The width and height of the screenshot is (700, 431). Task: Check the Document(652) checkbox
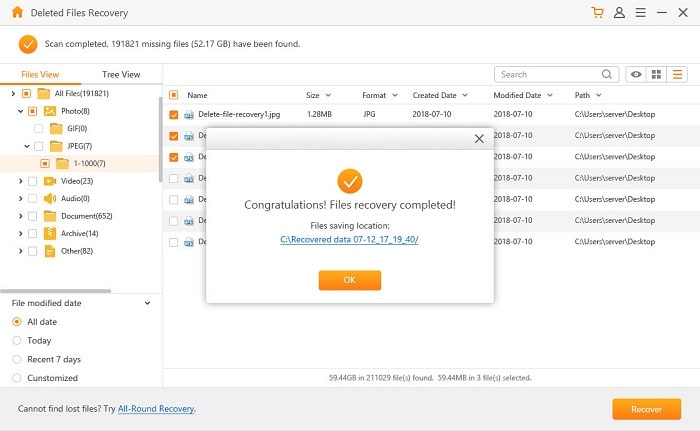pyautogui.click(x=33, y=216)
